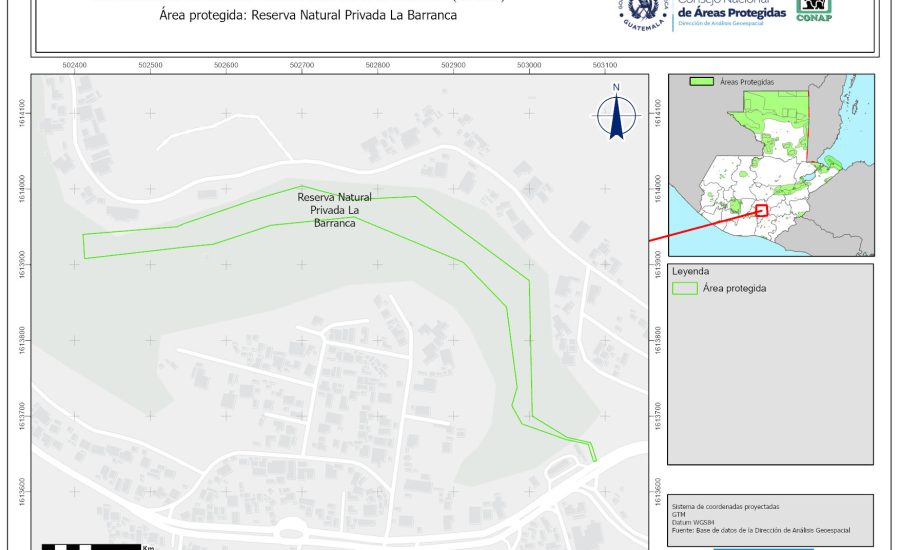Click the scale bar at bottom left

point(90,546)
